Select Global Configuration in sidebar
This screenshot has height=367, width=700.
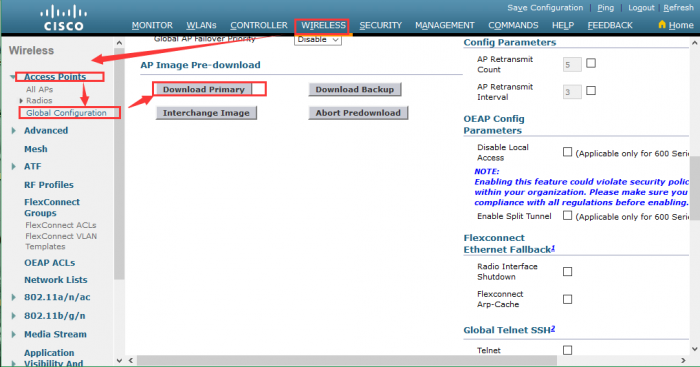[x=66, y=113]
